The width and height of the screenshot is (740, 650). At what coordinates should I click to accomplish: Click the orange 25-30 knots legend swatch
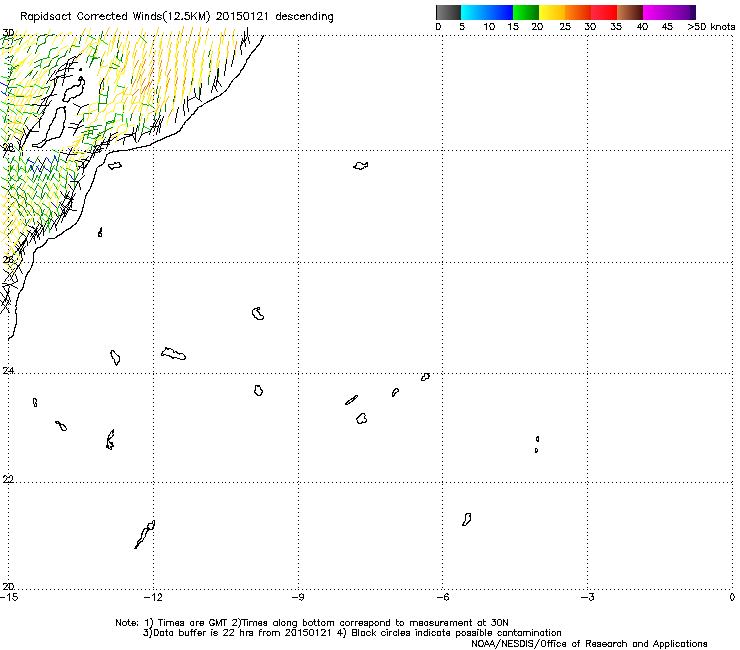pyautogui.click(x=578, y=12)
